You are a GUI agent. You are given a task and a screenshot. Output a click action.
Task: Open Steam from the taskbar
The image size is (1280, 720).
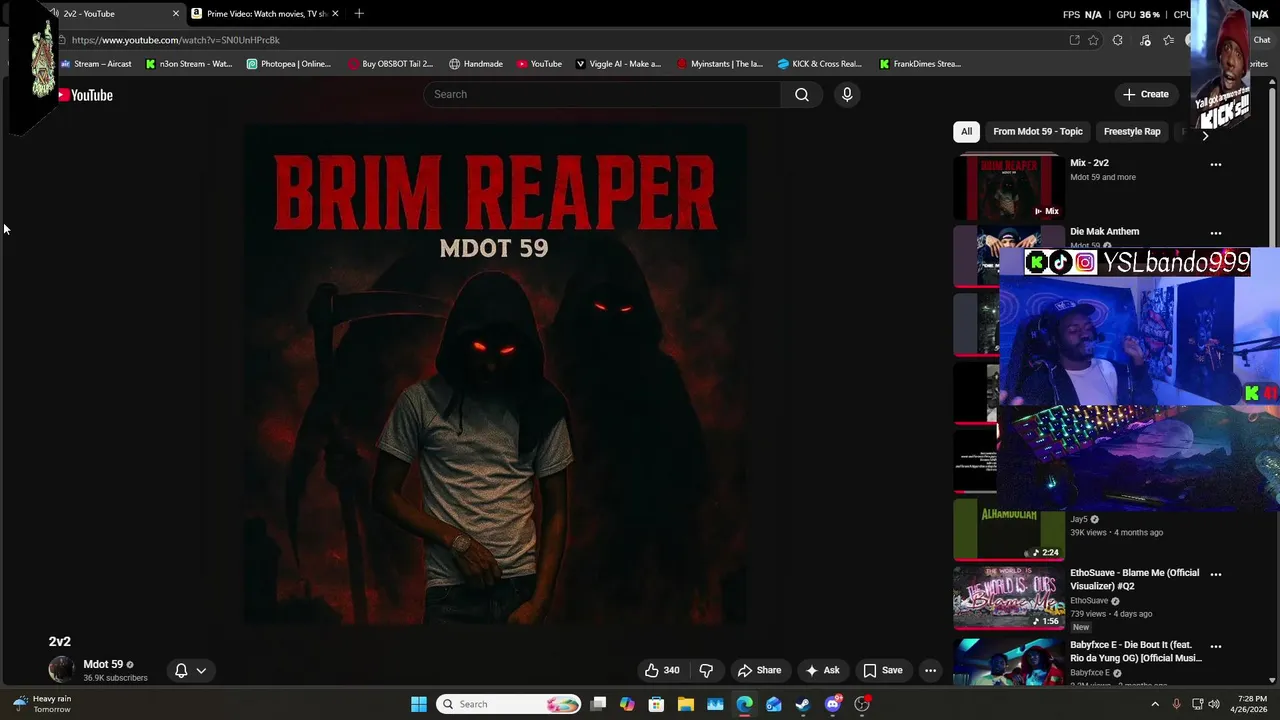[x=803, y=704]
